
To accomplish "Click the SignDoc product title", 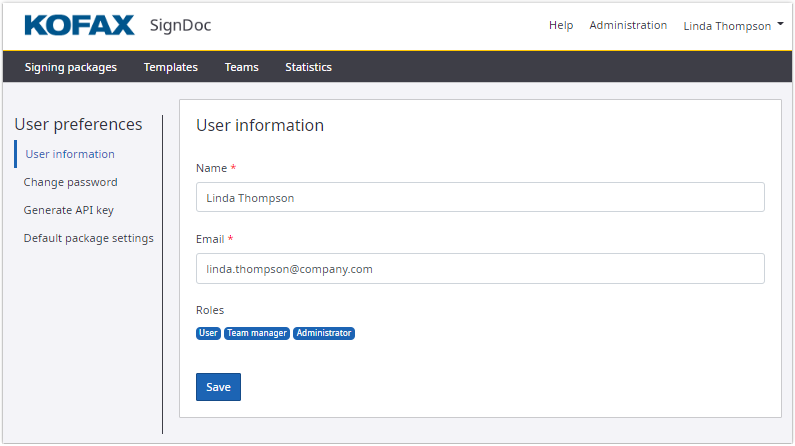I will 180,25.
